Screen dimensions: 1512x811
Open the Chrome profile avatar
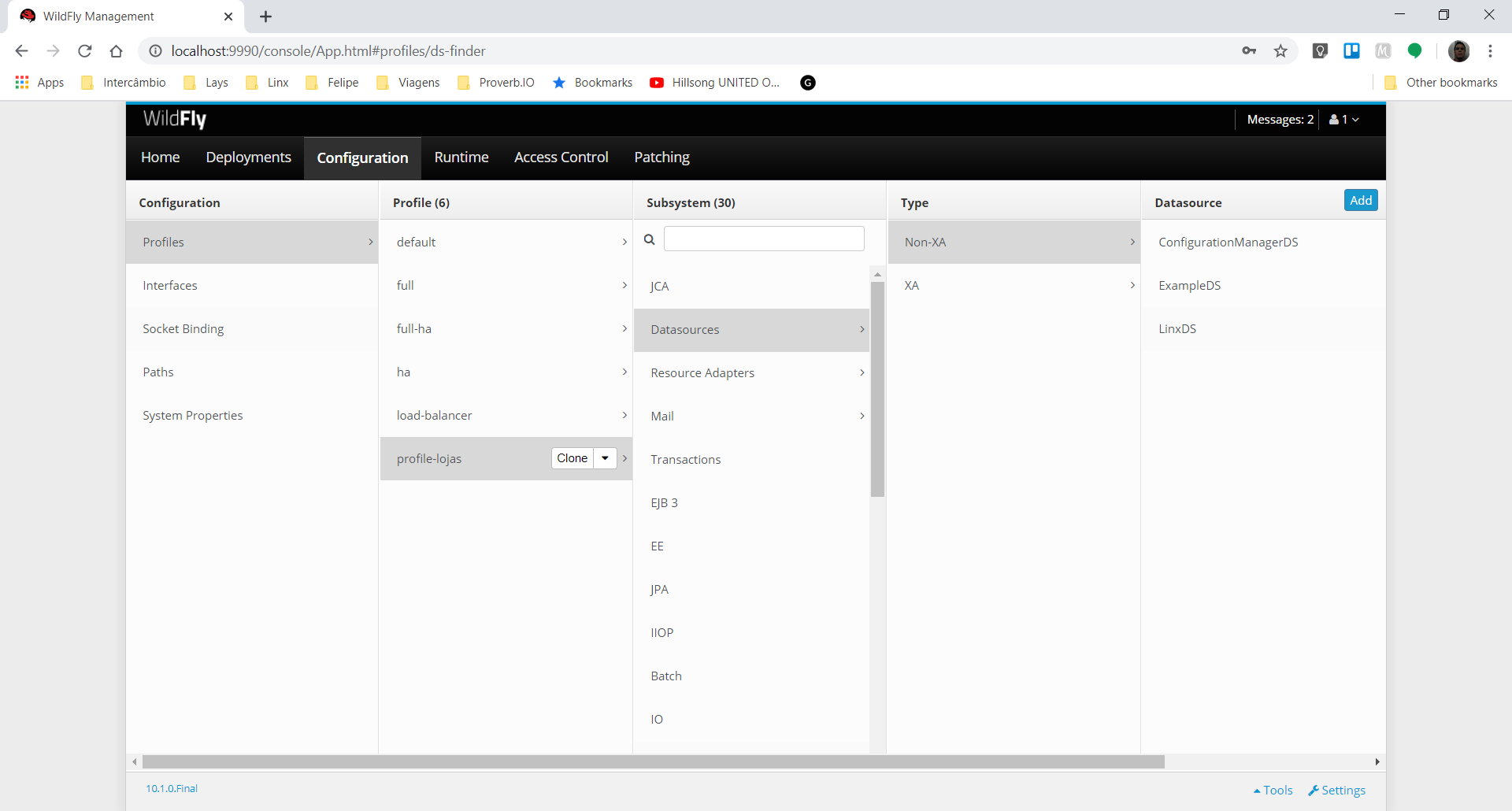[1458, 51]
